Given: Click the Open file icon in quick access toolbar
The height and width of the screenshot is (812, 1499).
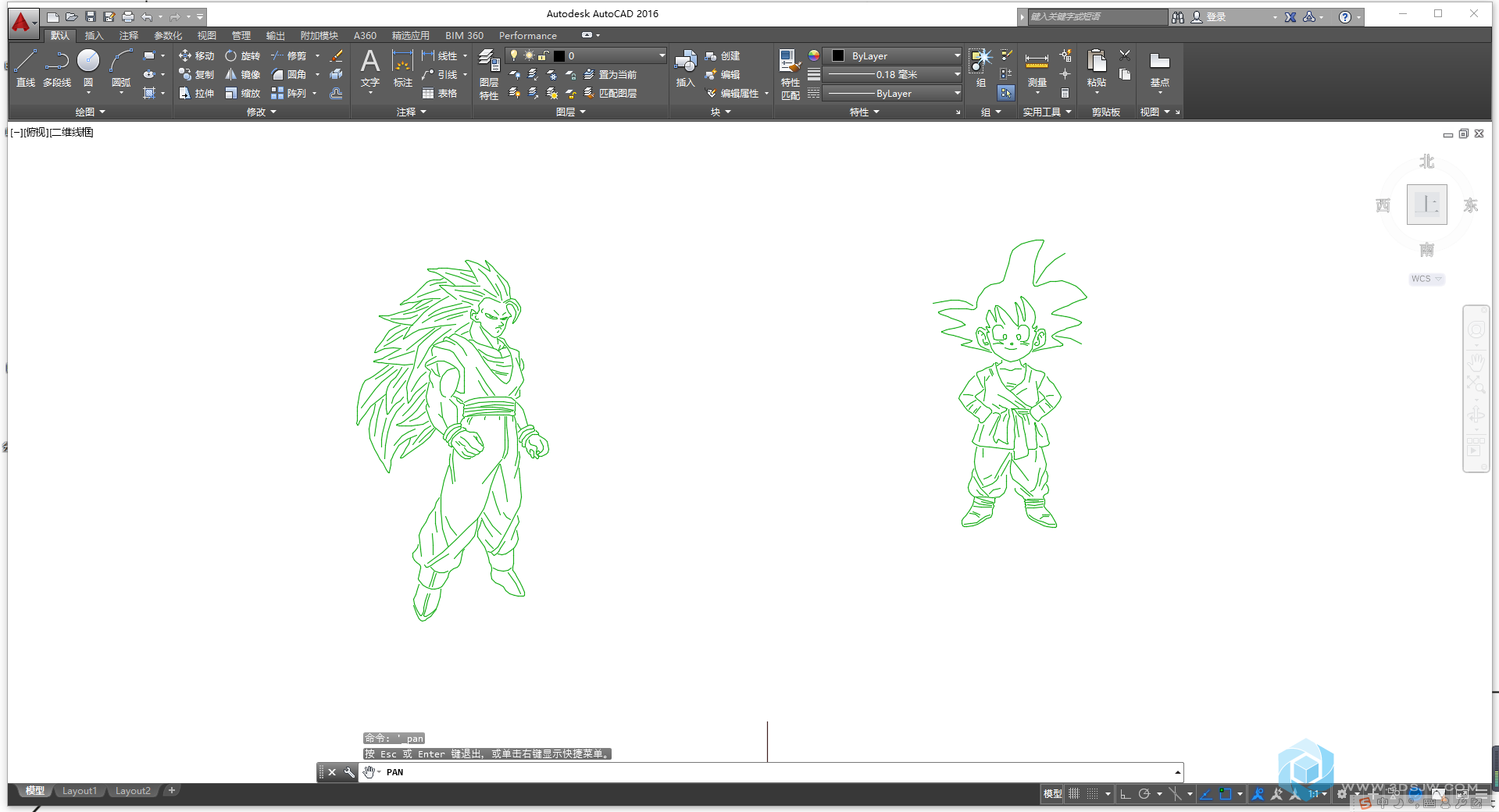Looking at the screenshot, I should point(71,16).
